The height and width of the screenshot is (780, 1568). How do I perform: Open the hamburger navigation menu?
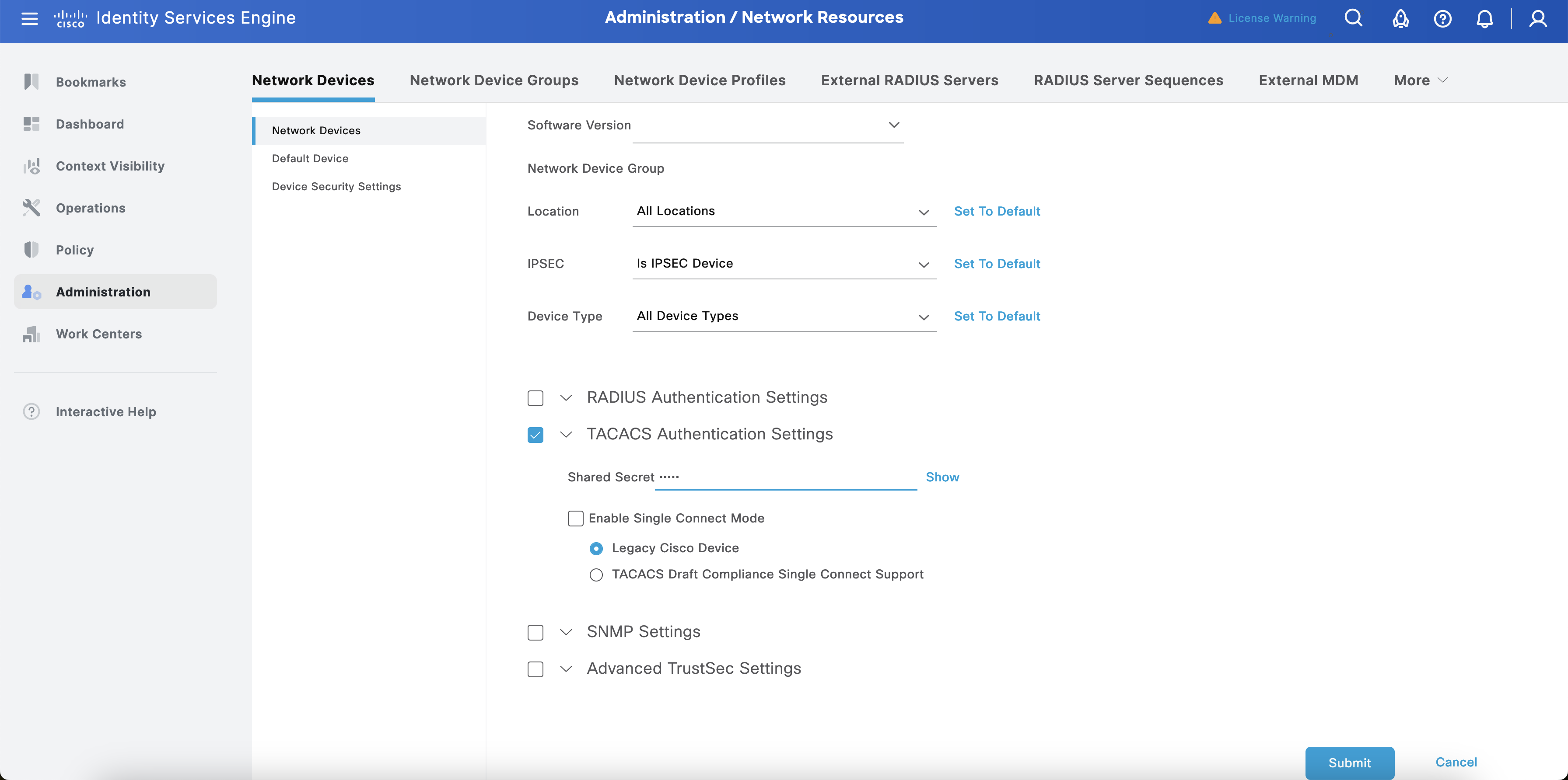click(29, 18)
